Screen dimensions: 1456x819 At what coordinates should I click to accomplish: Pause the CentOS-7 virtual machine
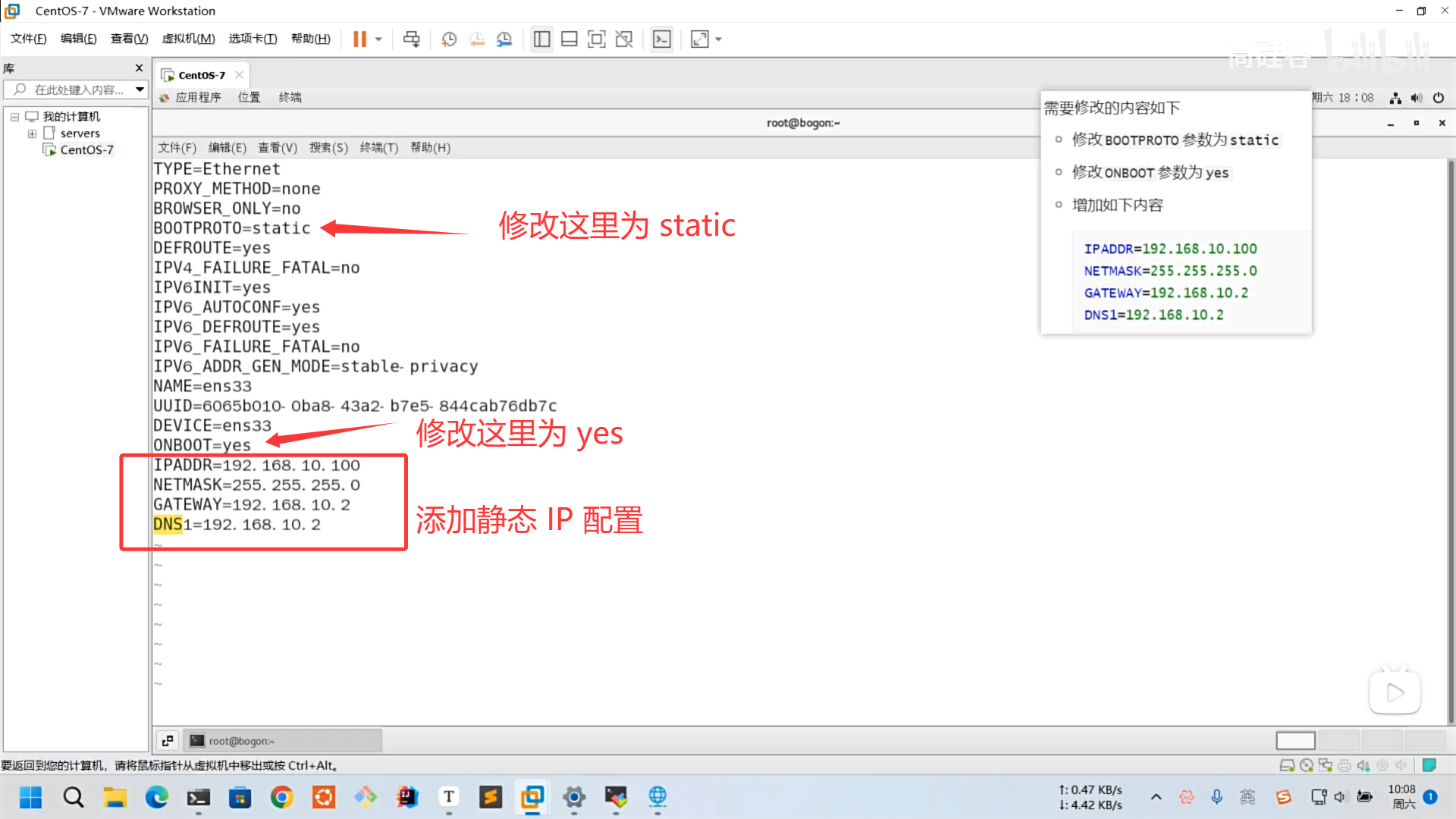pyautogui.click(x=359, y=39)
